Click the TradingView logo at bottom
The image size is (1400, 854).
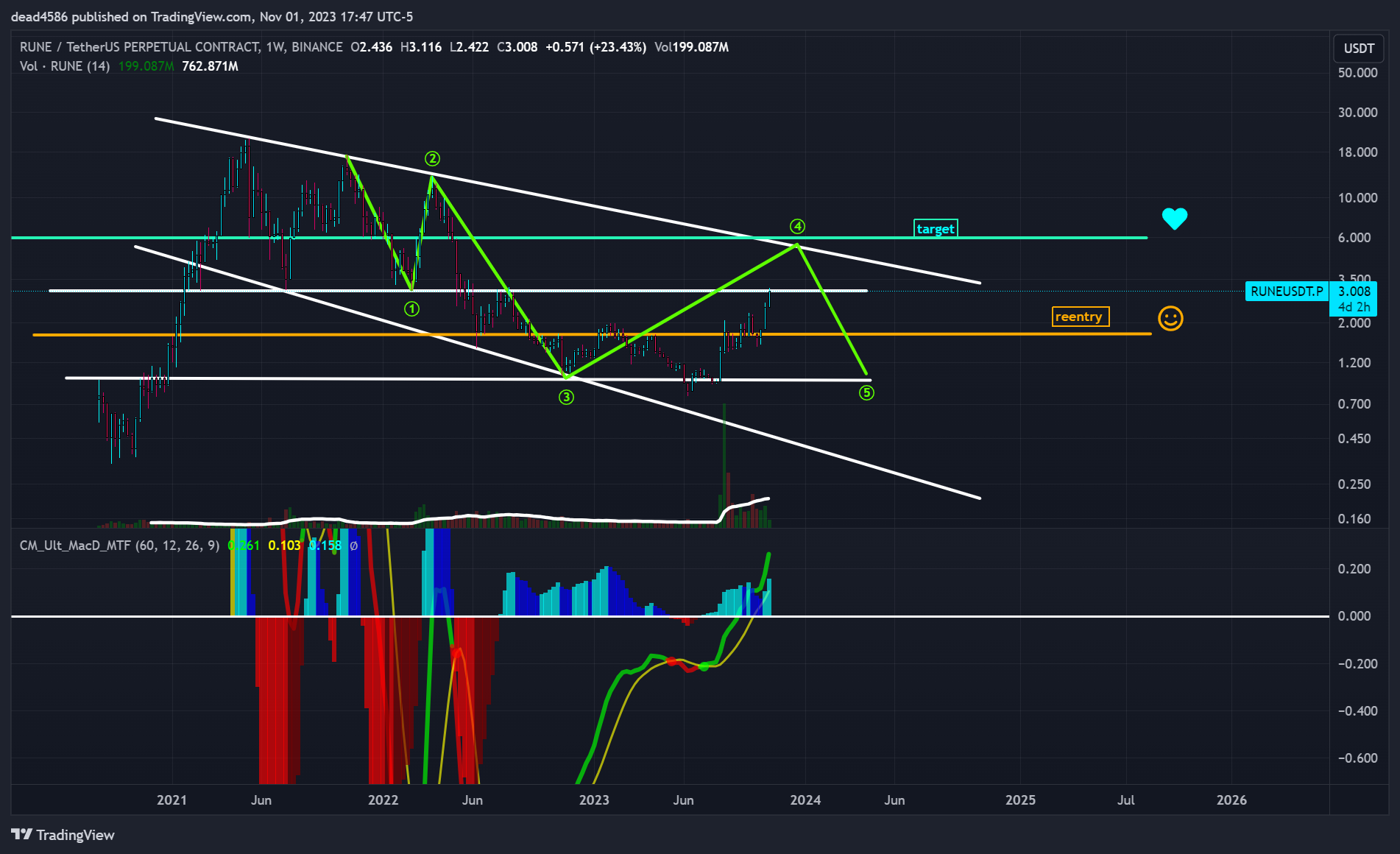point(63,835)
